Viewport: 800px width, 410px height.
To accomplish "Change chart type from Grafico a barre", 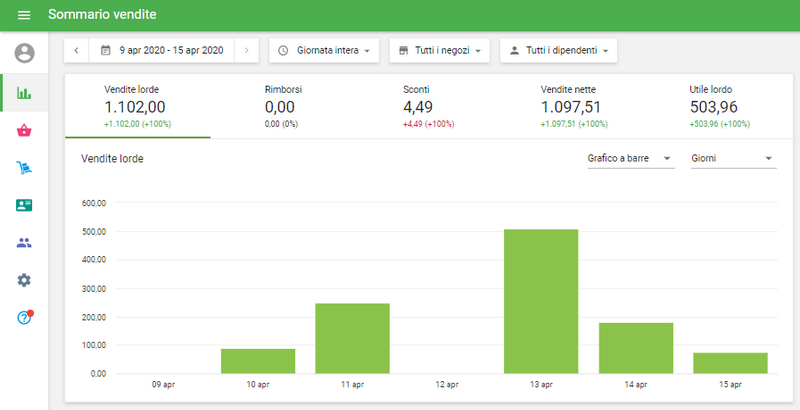I will [630, 158].
